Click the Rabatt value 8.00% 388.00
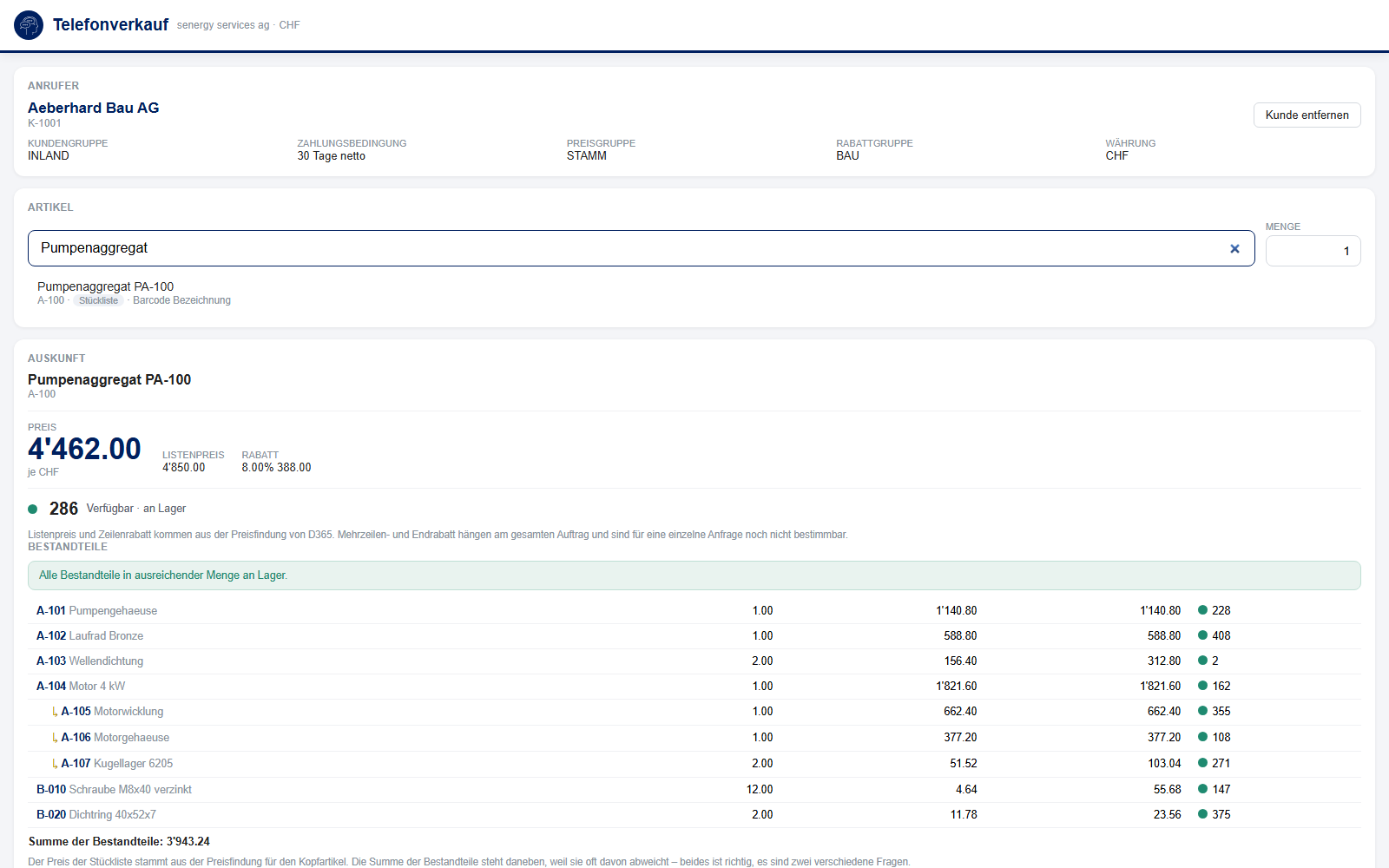 click(276, 467)
